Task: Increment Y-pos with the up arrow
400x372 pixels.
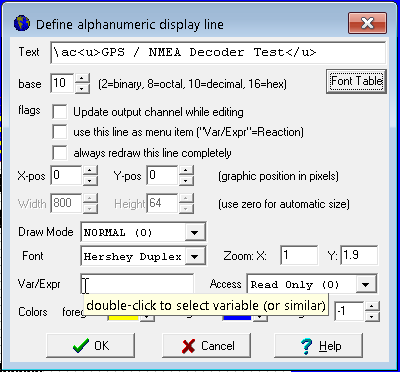Action: (186, 171)
